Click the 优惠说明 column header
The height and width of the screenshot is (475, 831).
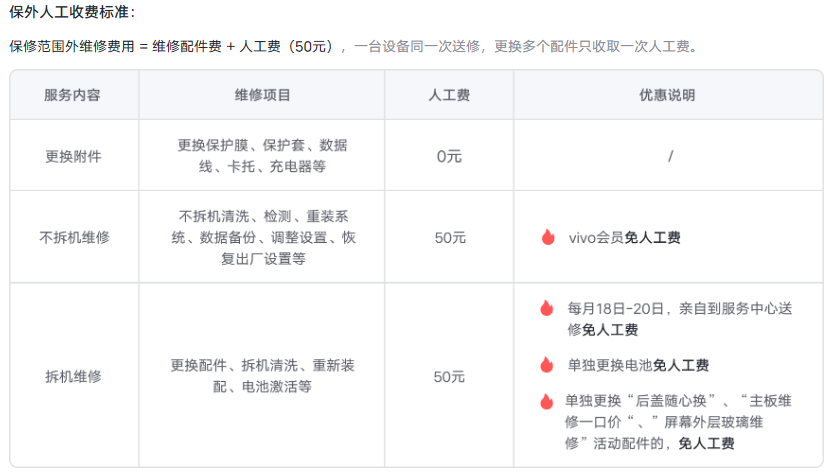(x=667, y=95)
